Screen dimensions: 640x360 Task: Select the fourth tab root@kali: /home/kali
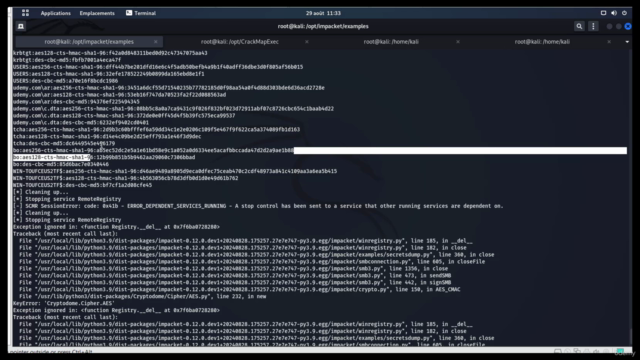click(542, 42)
